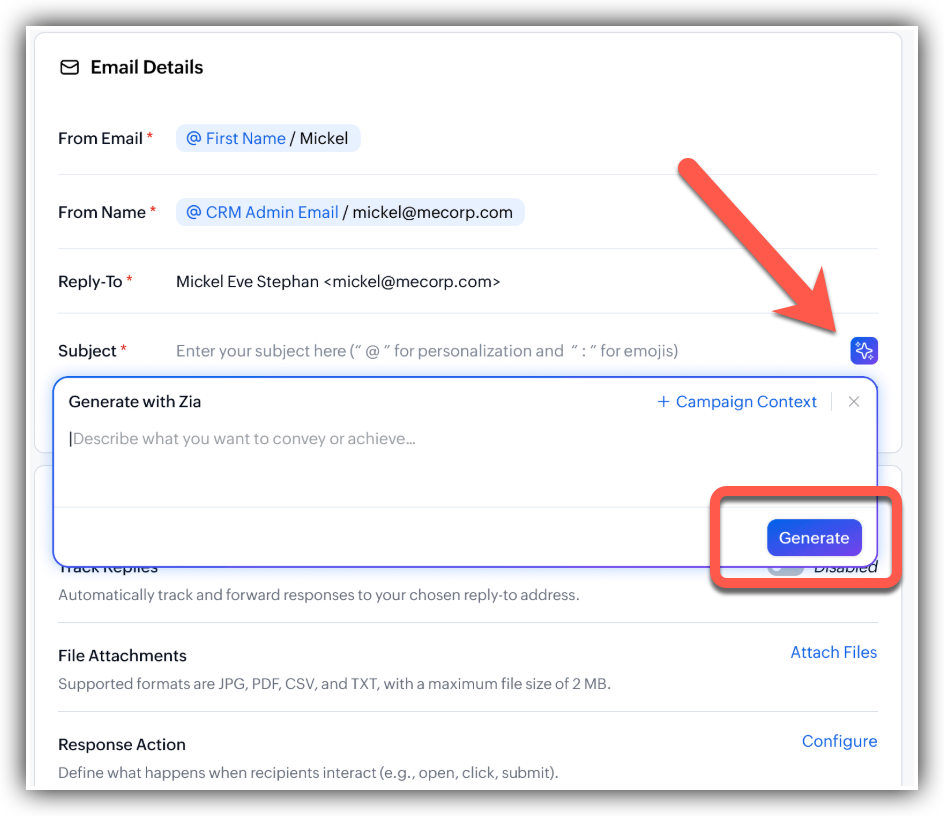Click Attach Files link
944x816 pixels.
point(834,652)
